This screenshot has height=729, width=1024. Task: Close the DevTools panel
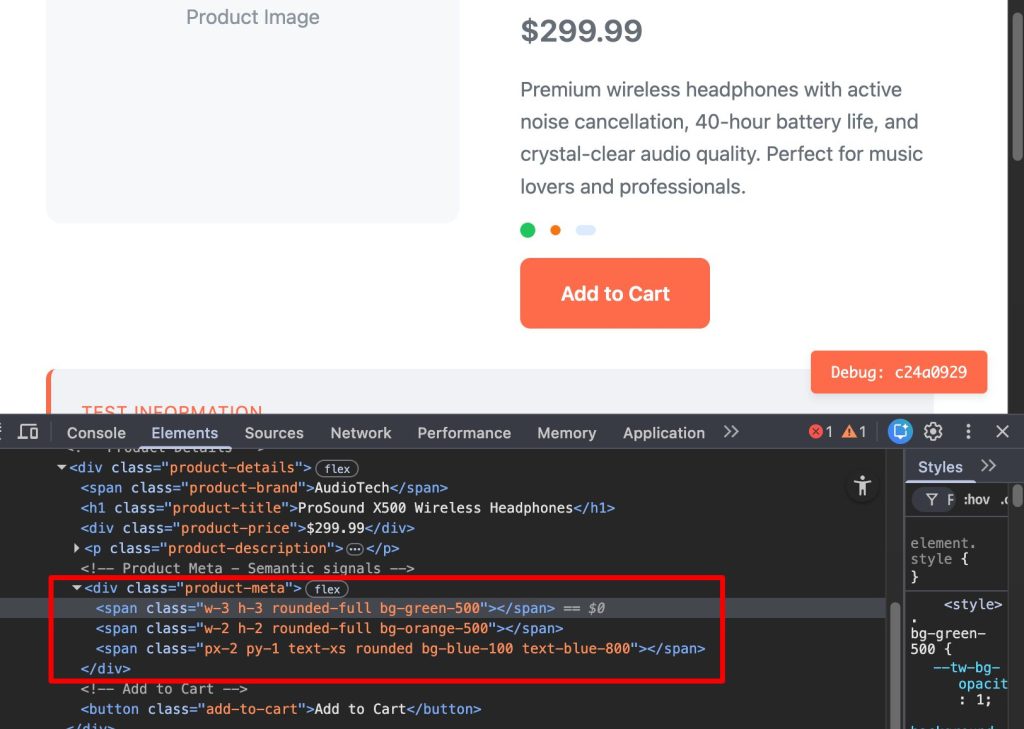pos(1002,432)
